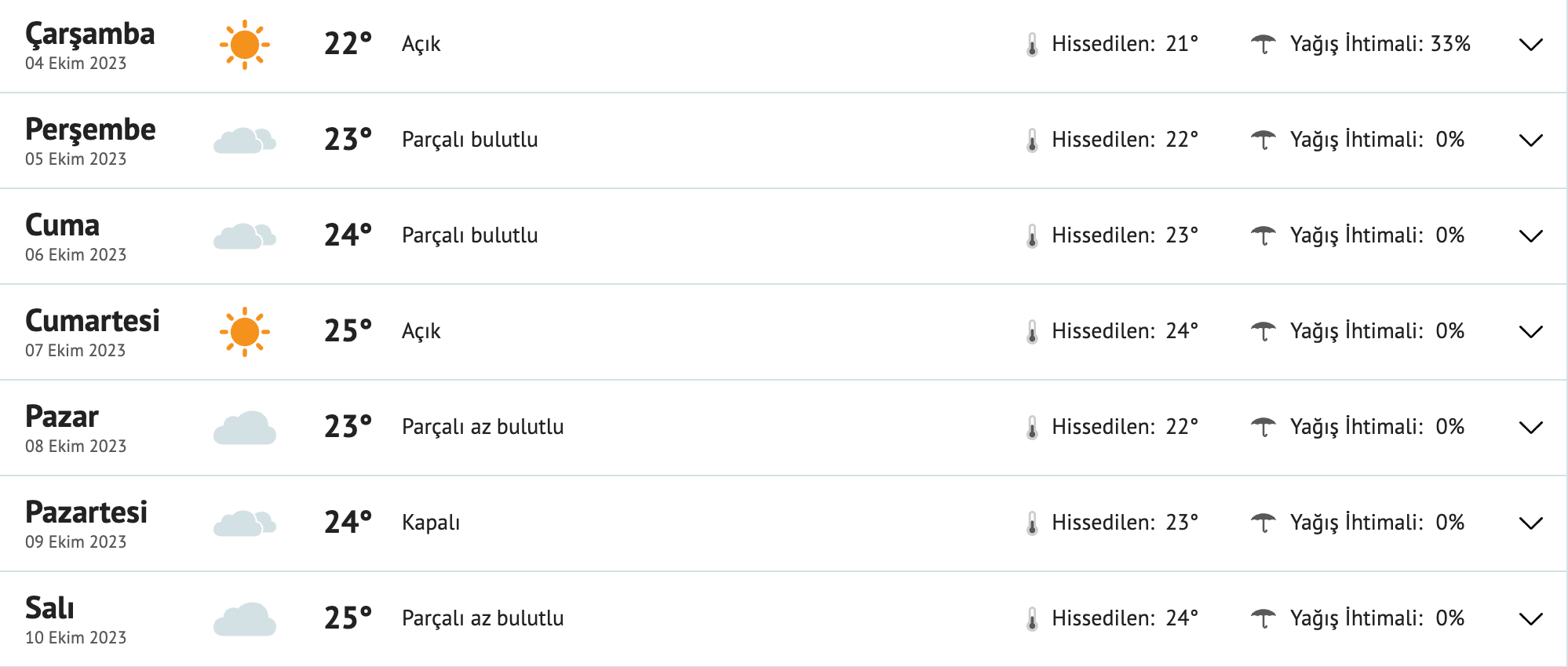Expand Çarşamba forecast details chevron

coord(1530,45)
